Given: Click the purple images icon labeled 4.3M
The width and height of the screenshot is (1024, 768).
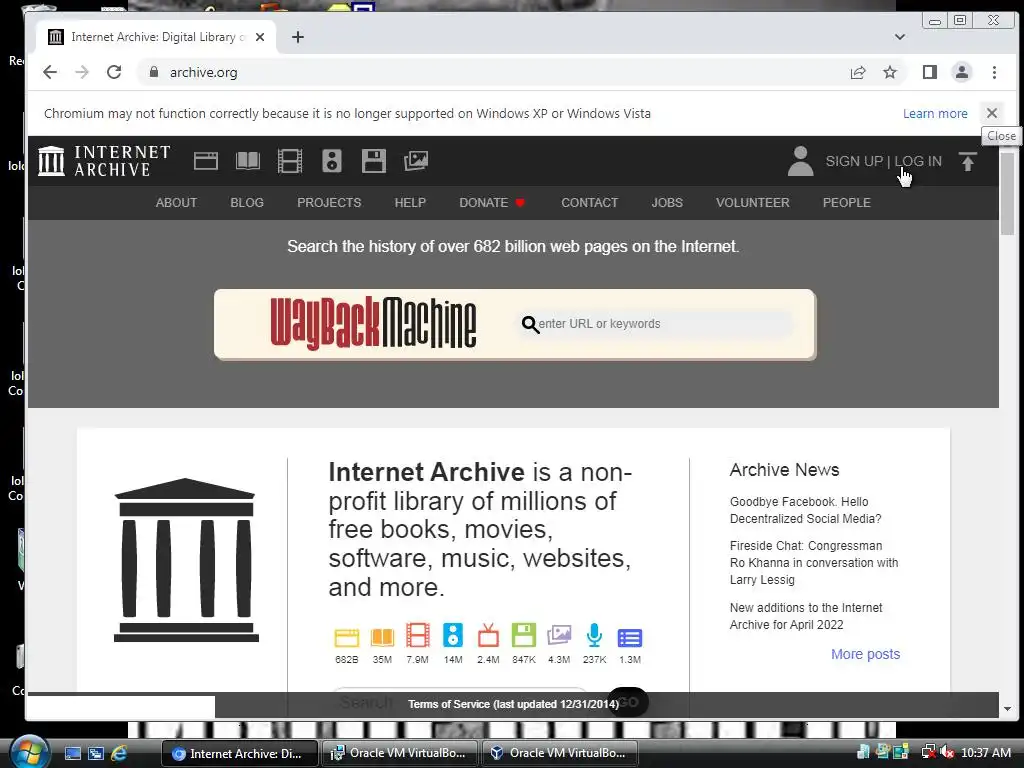Looking at the screenshot, I should [559, 635].
